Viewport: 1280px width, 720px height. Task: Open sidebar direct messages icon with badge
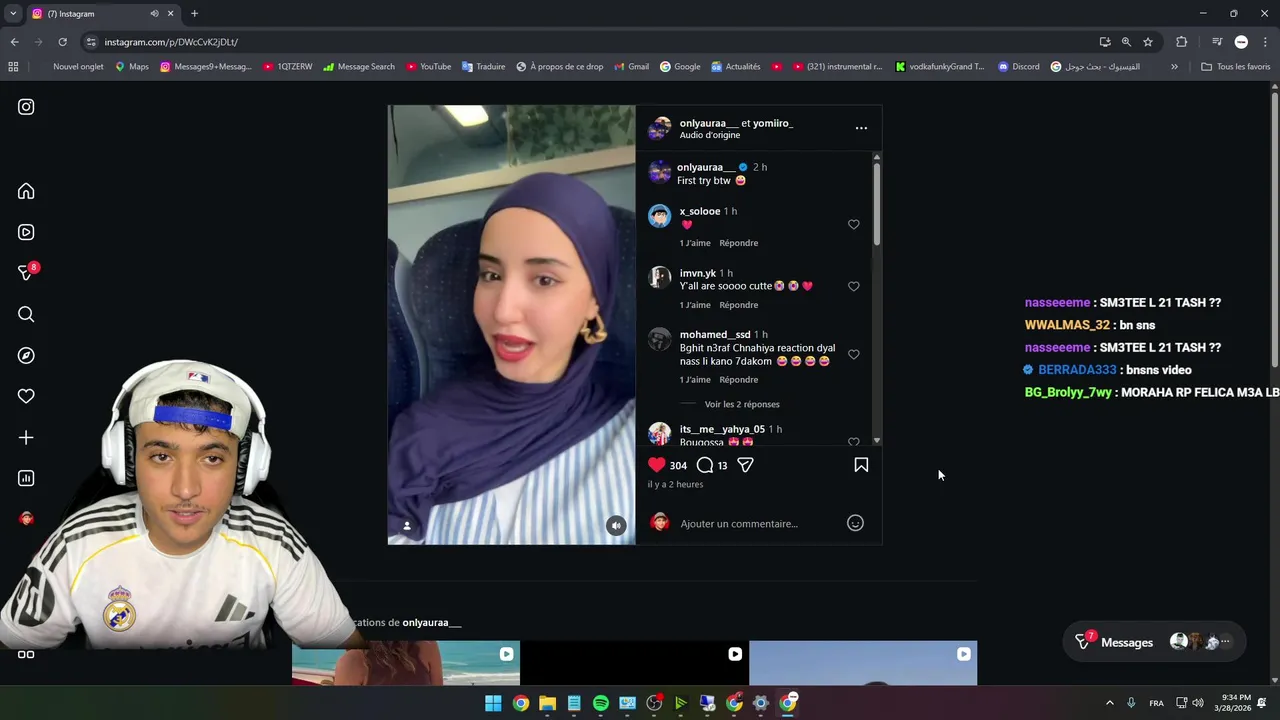click(27, 272)
